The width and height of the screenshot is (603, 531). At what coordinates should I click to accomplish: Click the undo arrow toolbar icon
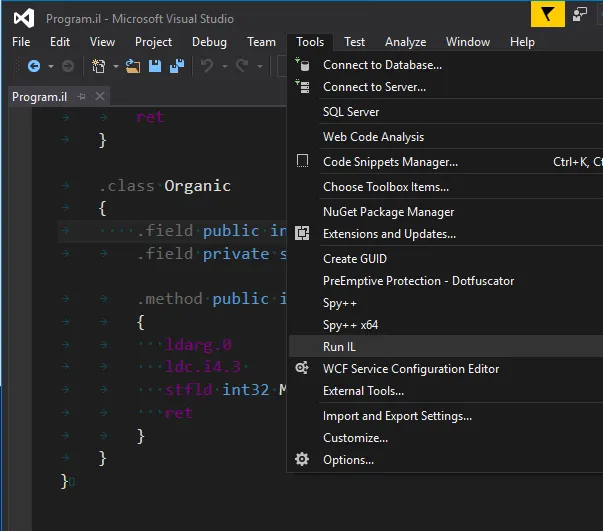pos(207,66)
